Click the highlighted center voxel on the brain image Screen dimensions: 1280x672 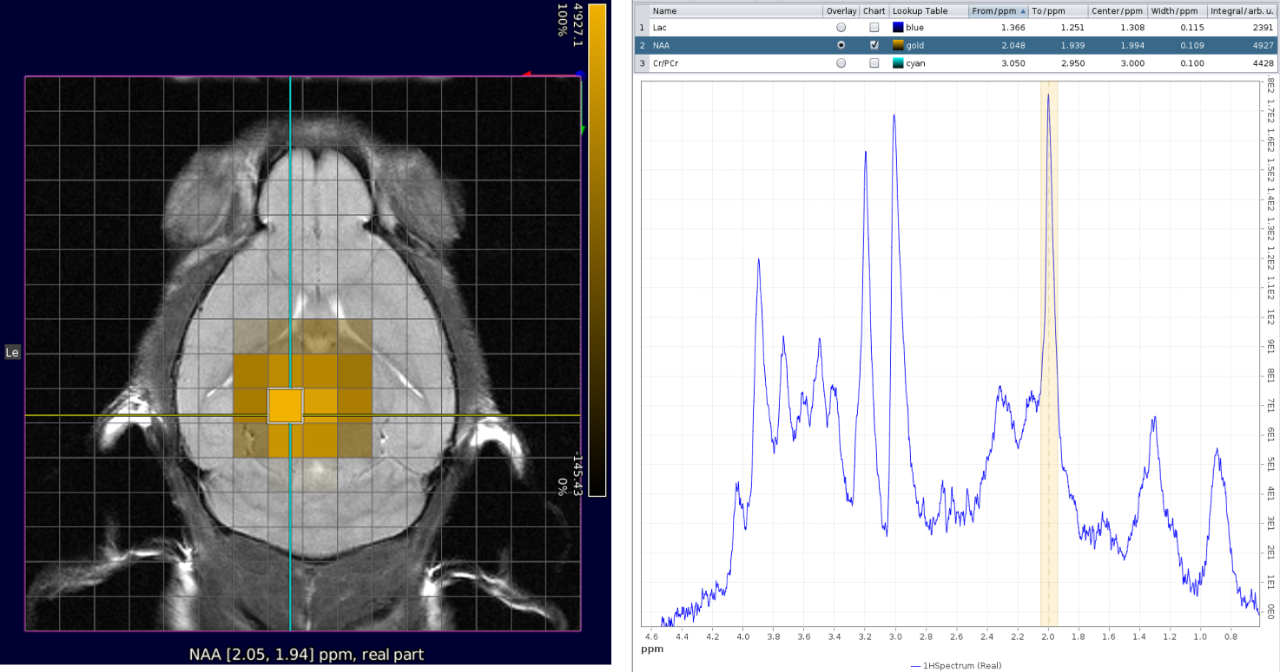[285, 406]
